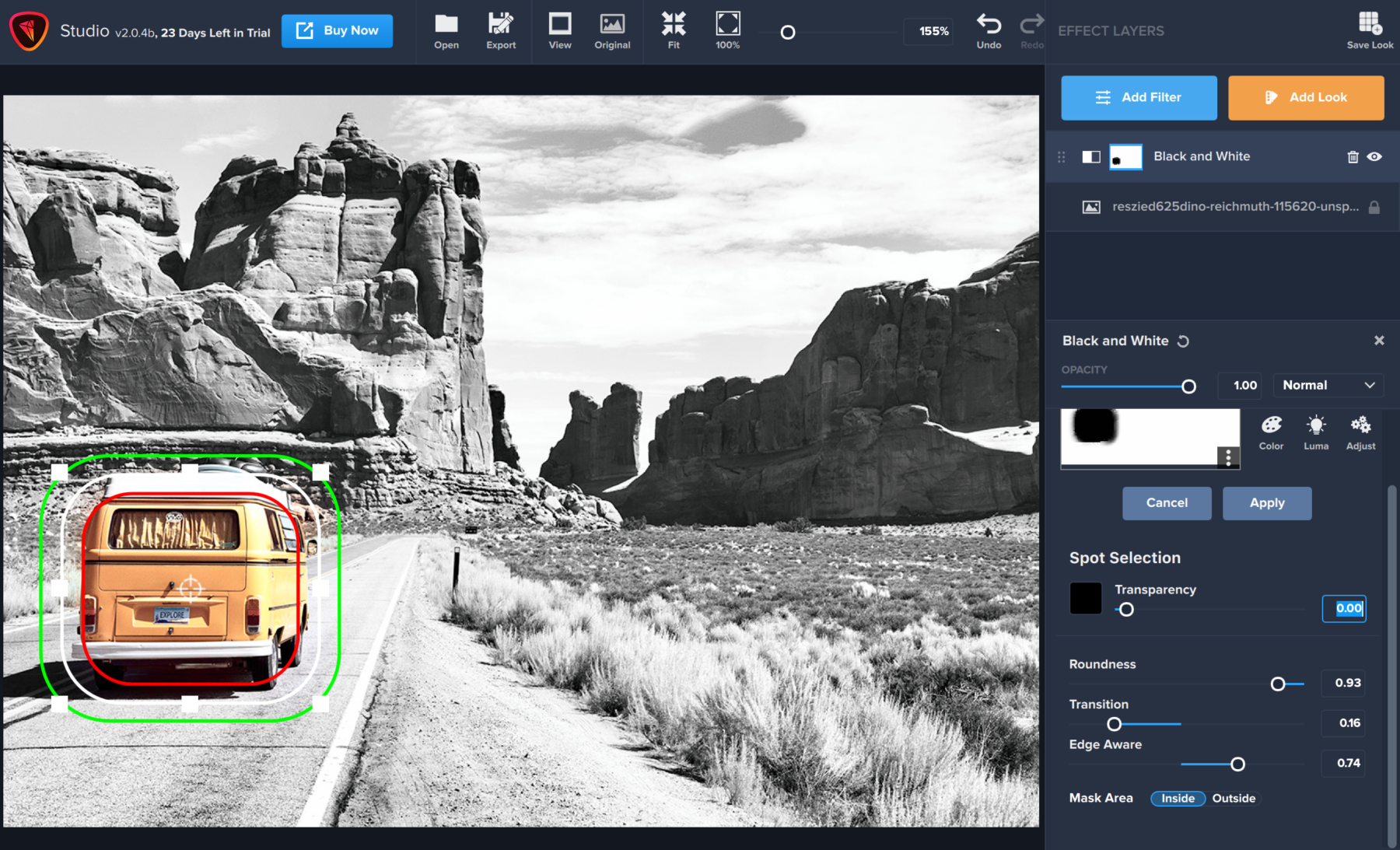The height and width of the screenshot is (850, 1400).
Task: Click the lock icon on image layer
Action: [x=1374, y=207]
